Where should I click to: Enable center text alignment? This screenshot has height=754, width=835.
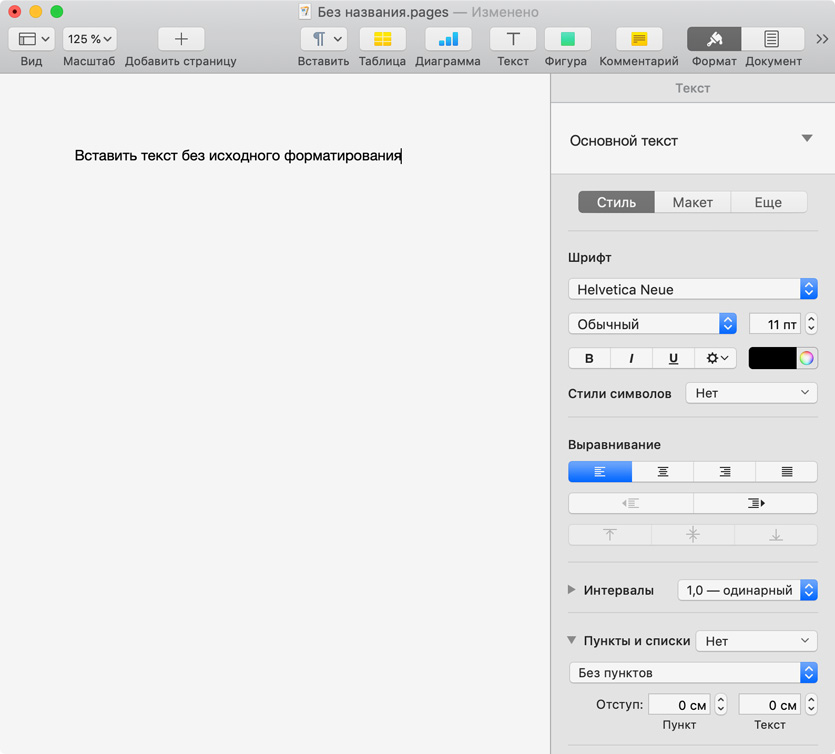[662, 472]
